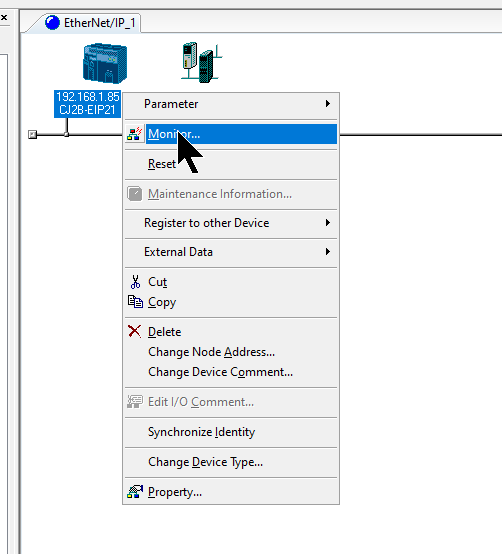Click the 192.168.1.85 device label
502x554 pixels.
pyautogui.click(x=88, y=97)
